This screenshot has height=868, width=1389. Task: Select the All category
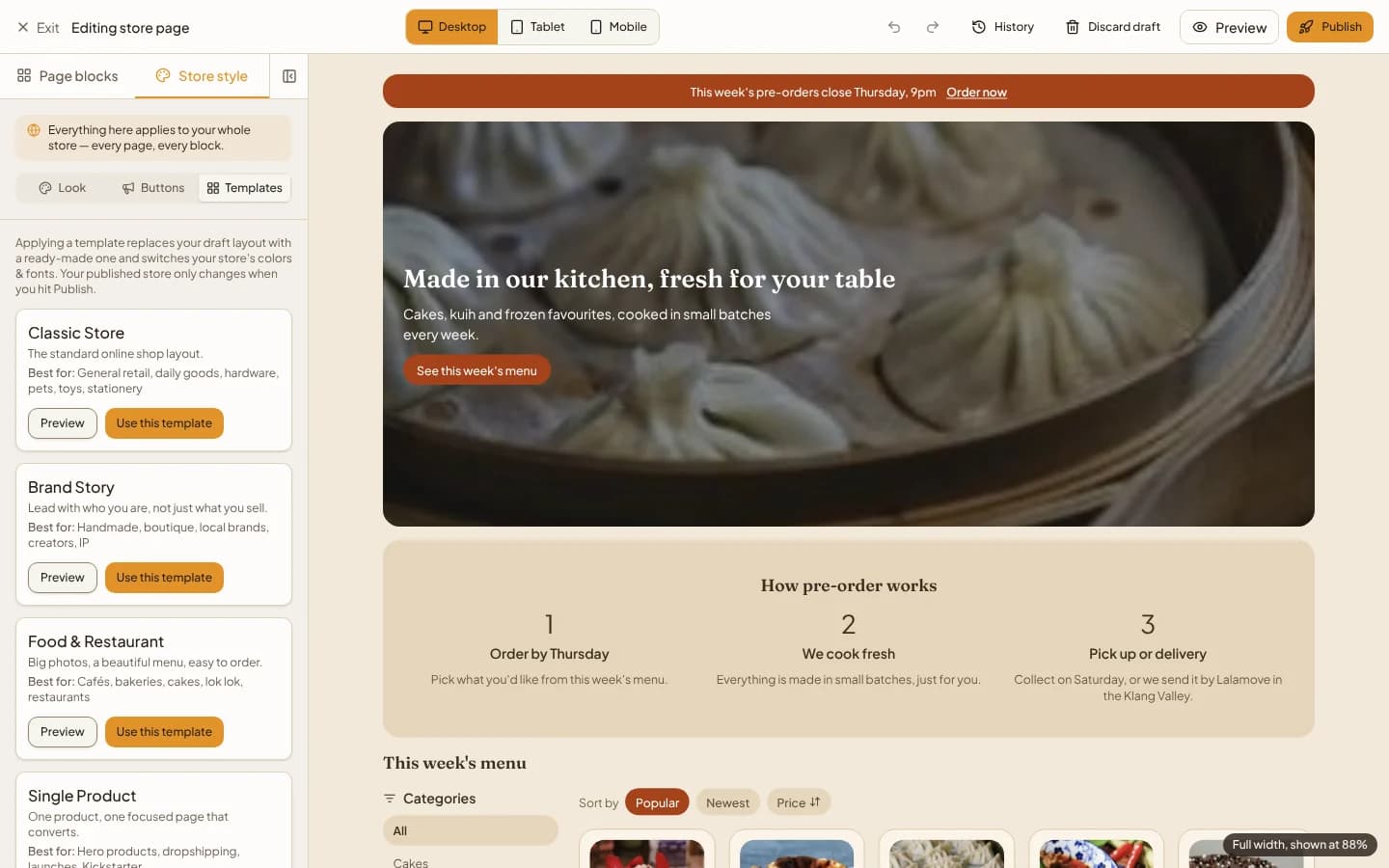[471, 830]
